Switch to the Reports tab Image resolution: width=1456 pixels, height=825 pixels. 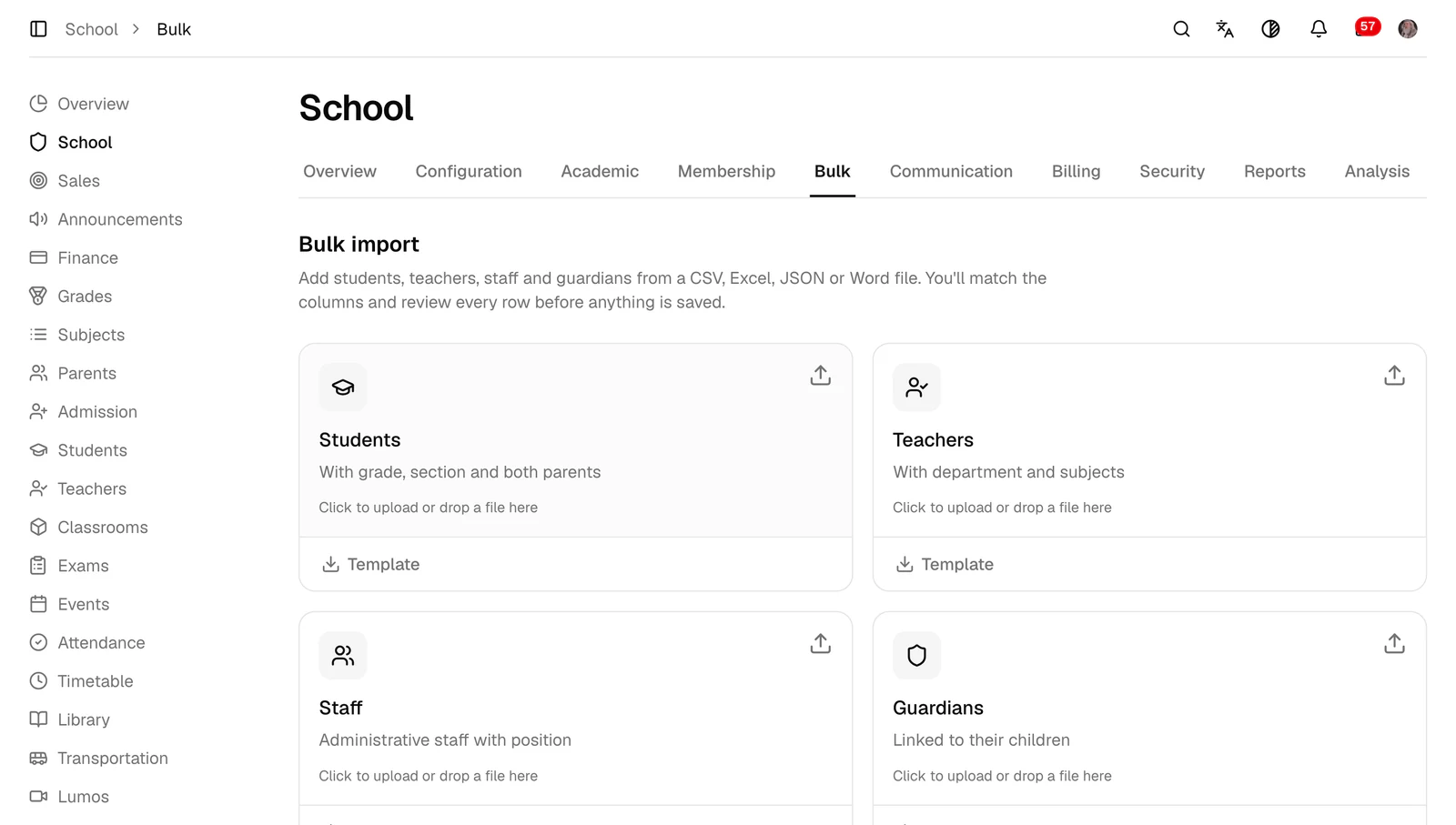pyautogui.click(x=1274, y=172)
